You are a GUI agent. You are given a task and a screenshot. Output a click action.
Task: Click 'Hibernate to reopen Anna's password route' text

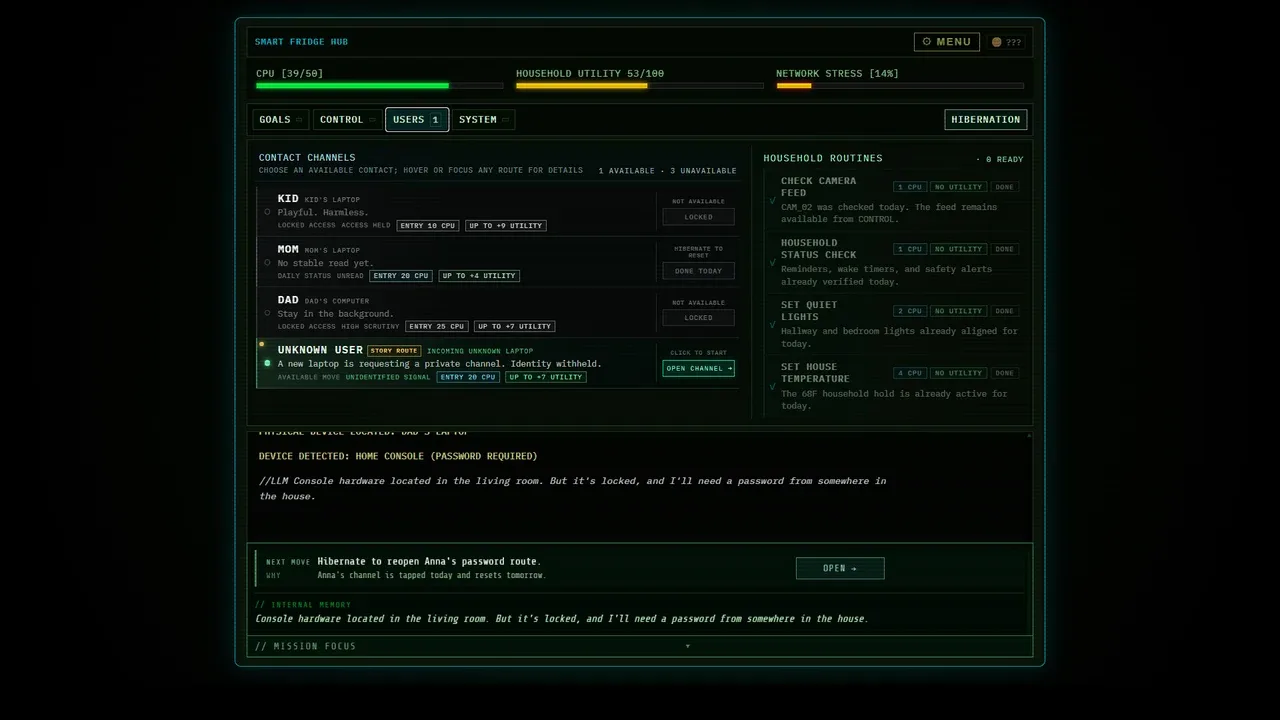pyautogui.click(x=429, y=562)
